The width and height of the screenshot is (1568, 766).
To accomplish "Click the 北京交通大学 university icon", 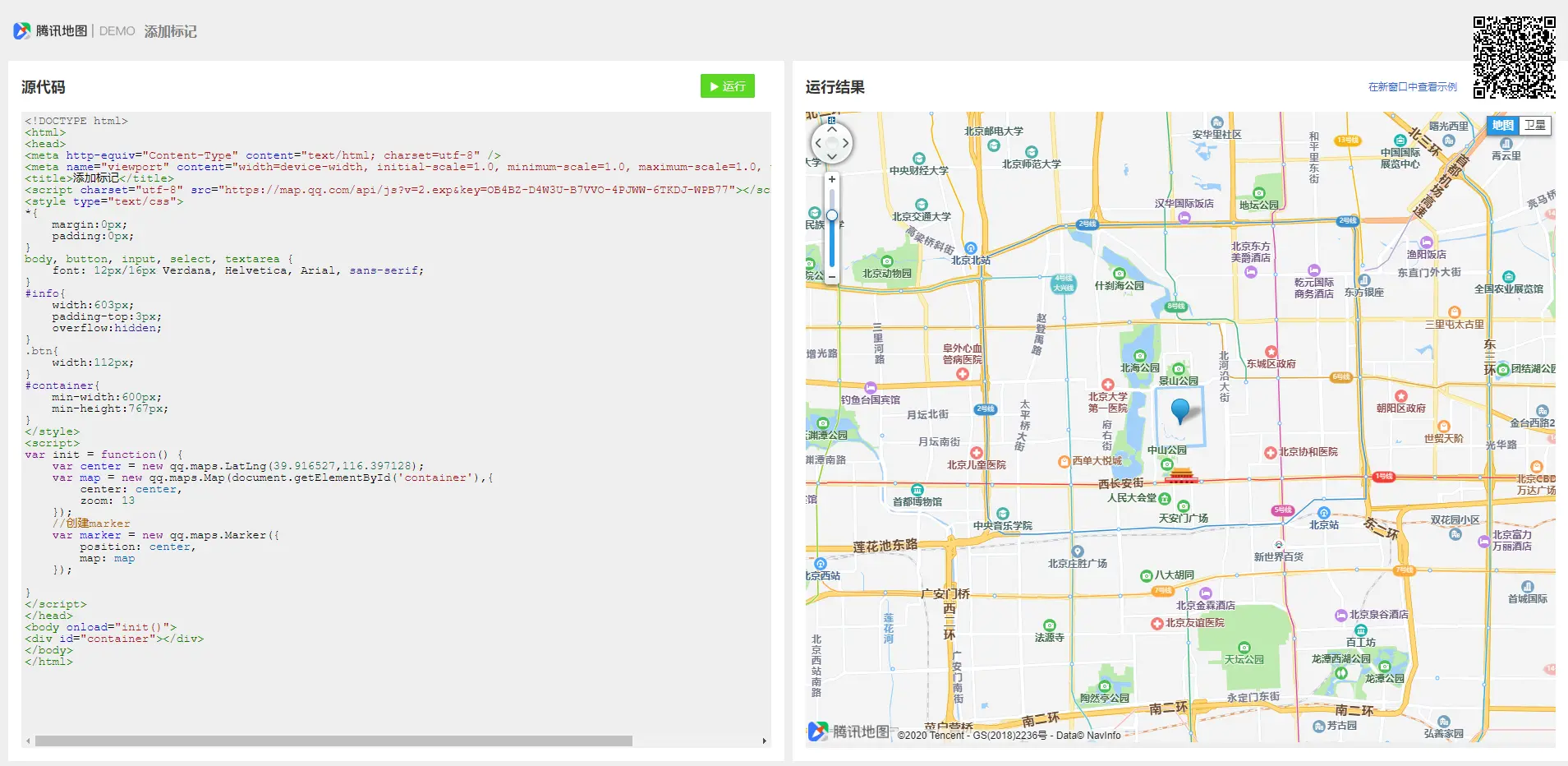I will [922, 205].
